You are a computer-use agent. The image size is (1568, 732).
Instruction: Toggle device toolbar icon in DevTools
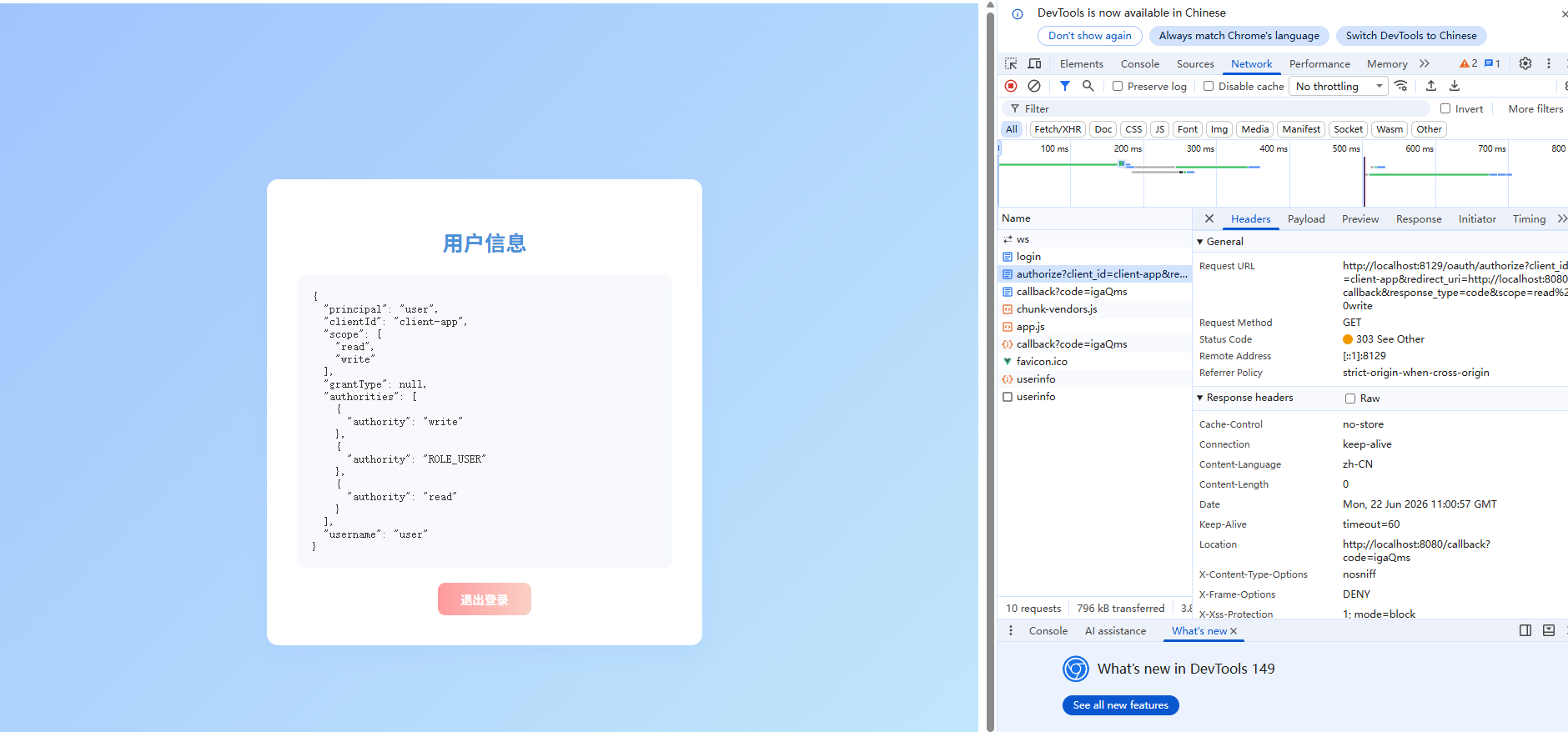(x=1034, y=63)
